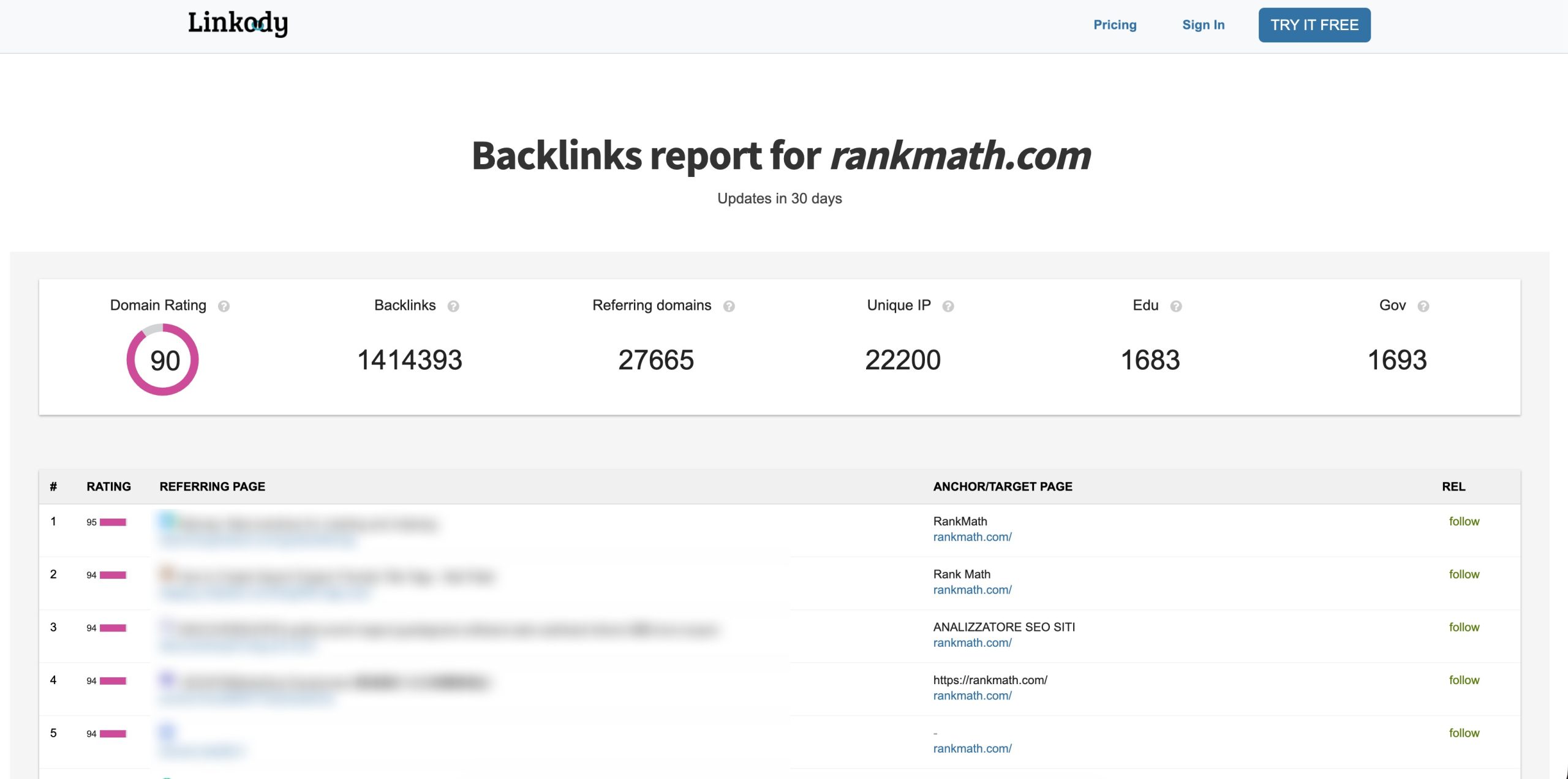This screenshot has width=1568, height=779.
Task: Go to Sign In
Action: [1203, 24]
